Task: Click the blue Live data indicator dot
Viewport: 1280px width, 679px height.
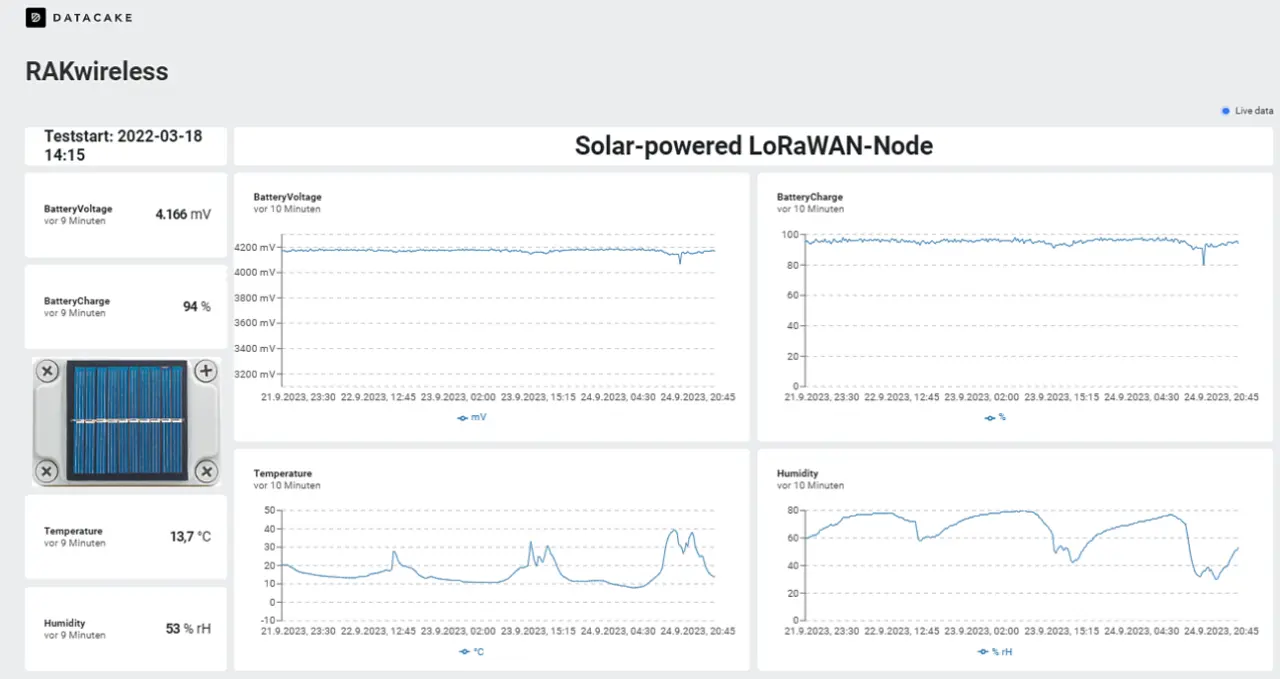Action: (x=1227, y=111)
